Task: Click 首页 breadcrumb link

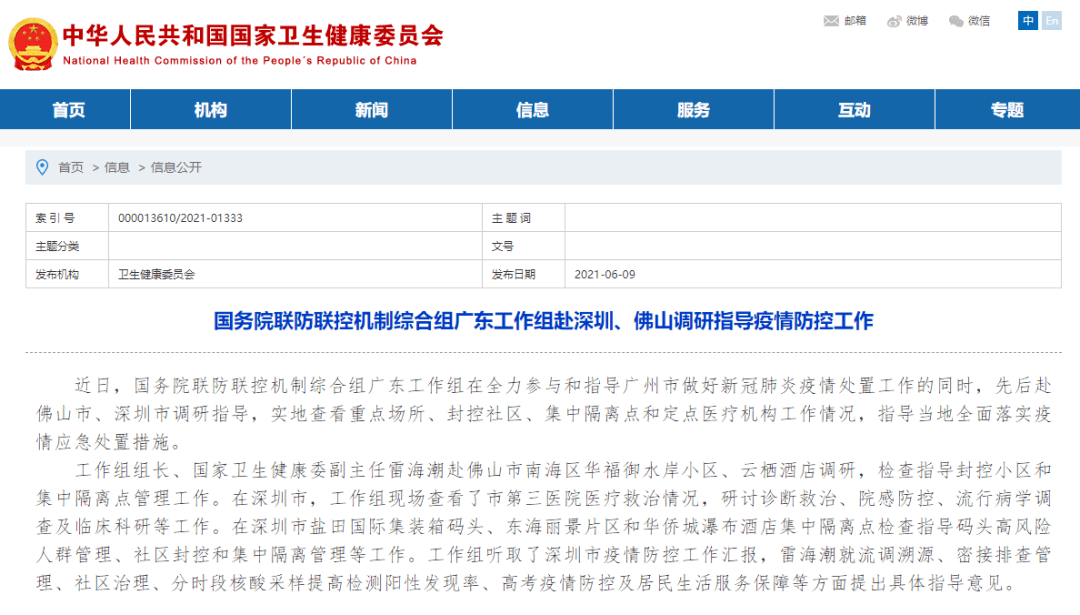Action: tap(71, 167)
